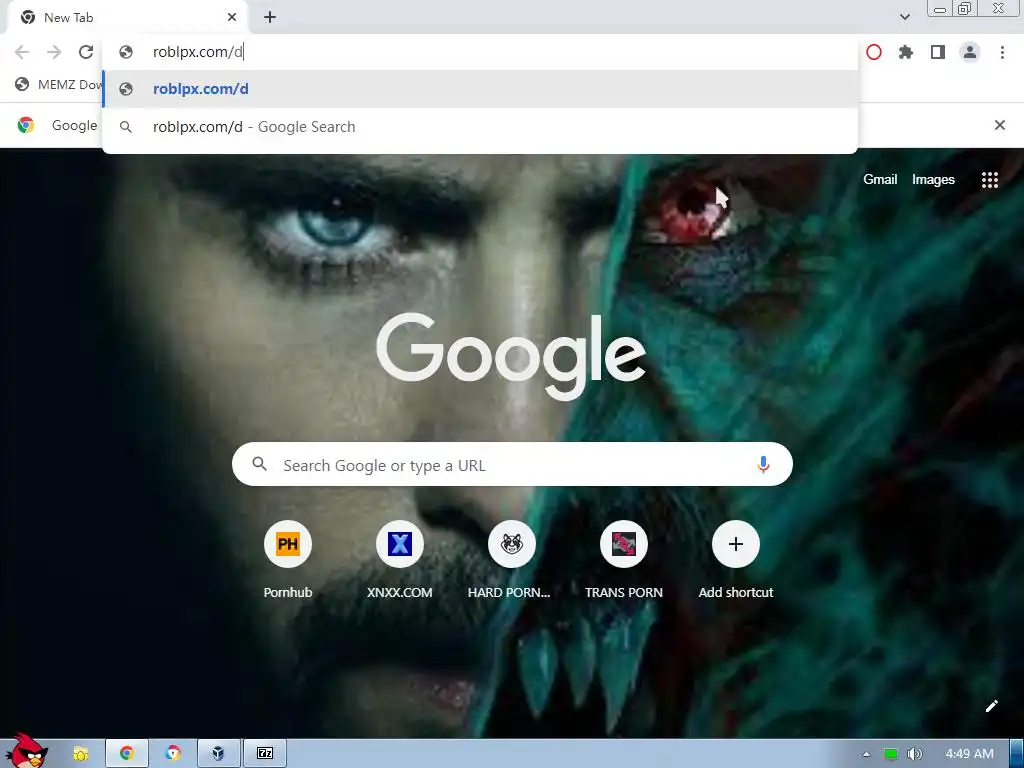1024x768 pixels.
Task: Open the Gmail link
Action: tap(880, 180)
